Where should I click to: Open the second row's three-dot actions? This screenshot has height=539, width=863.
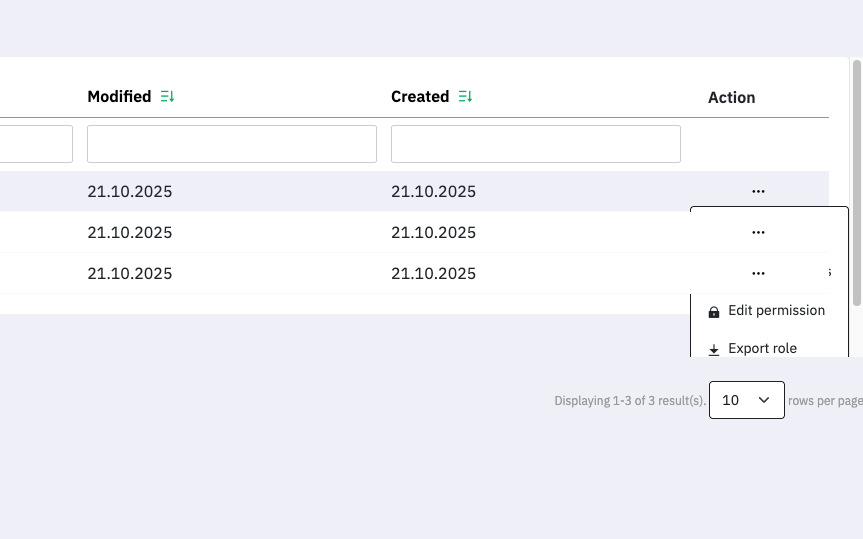tap(758, 232)
